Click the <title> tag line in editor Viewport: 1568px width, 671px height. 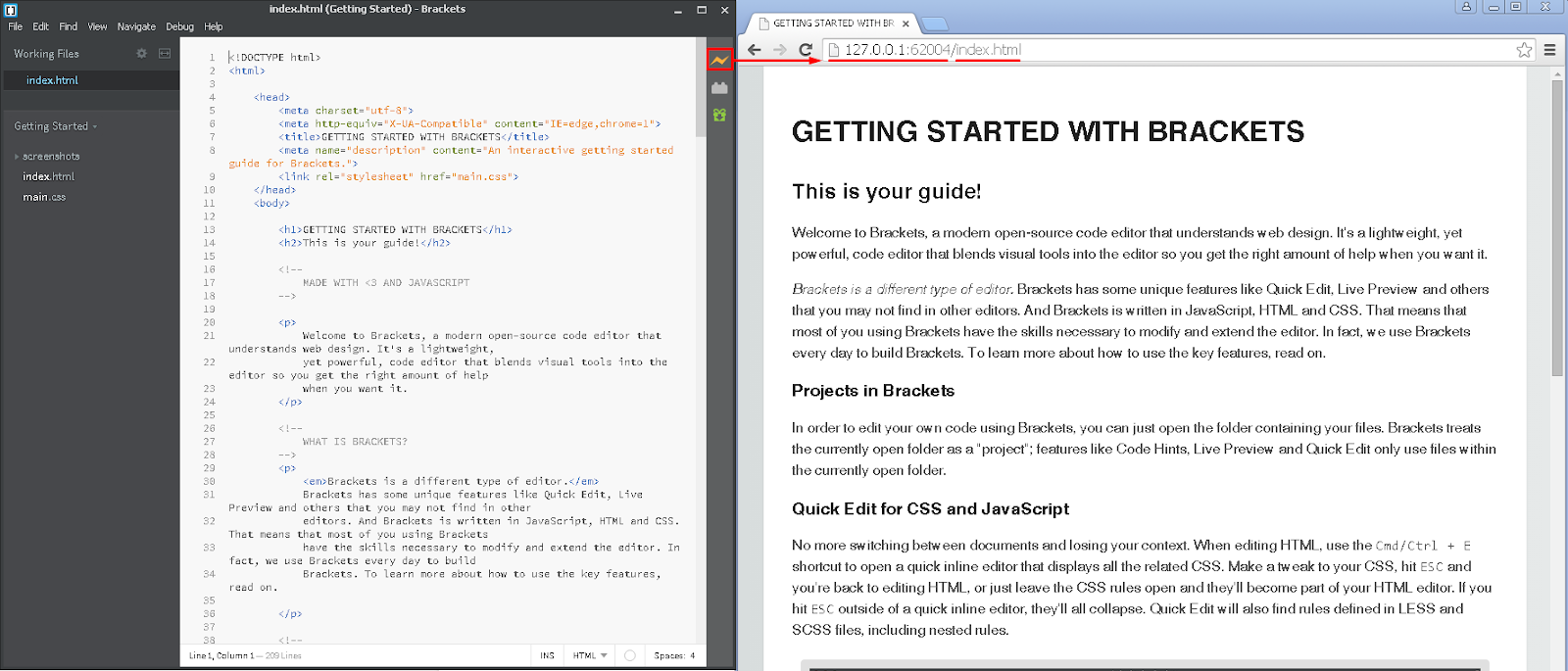pos(414,137)
